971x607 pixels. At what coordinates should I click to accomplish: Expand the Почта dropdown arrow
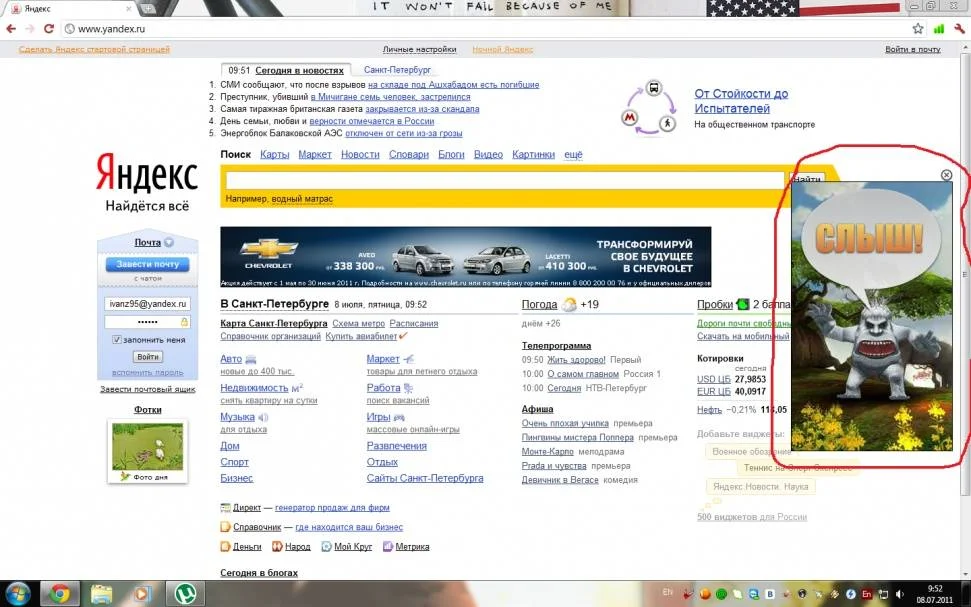(x=169, y=243)
